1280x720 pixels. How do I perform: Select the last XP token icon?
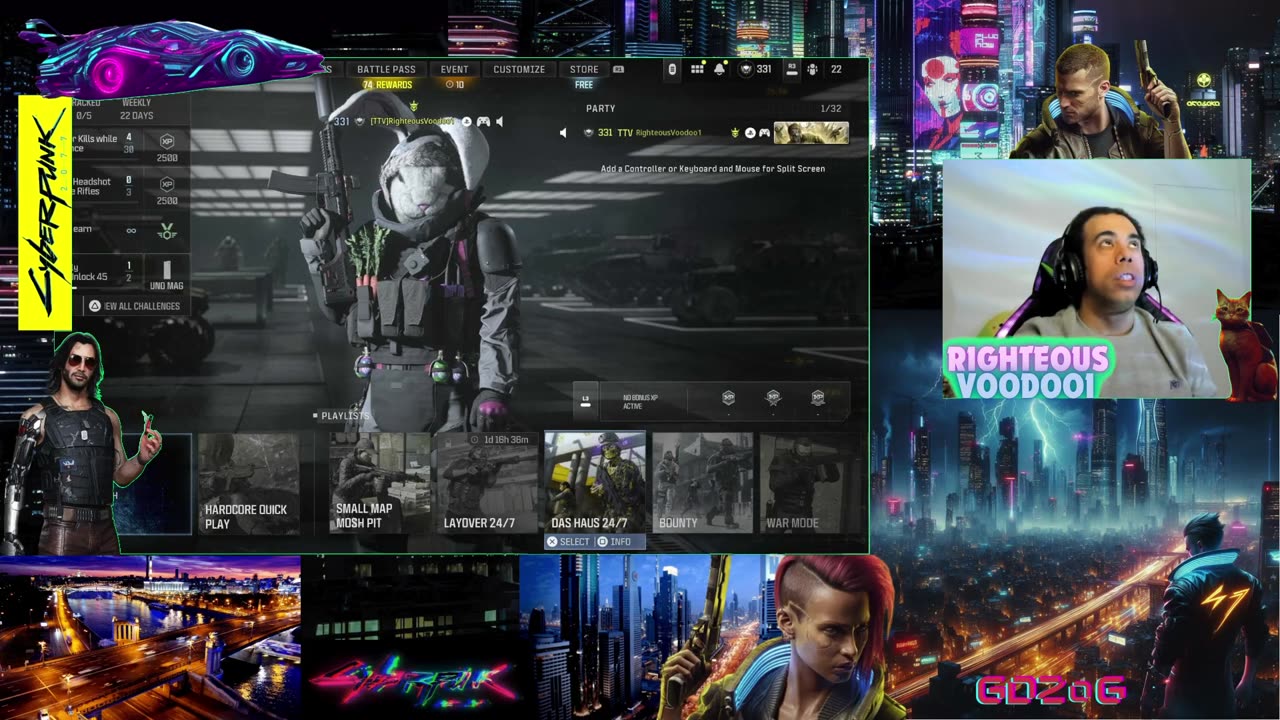818,399
